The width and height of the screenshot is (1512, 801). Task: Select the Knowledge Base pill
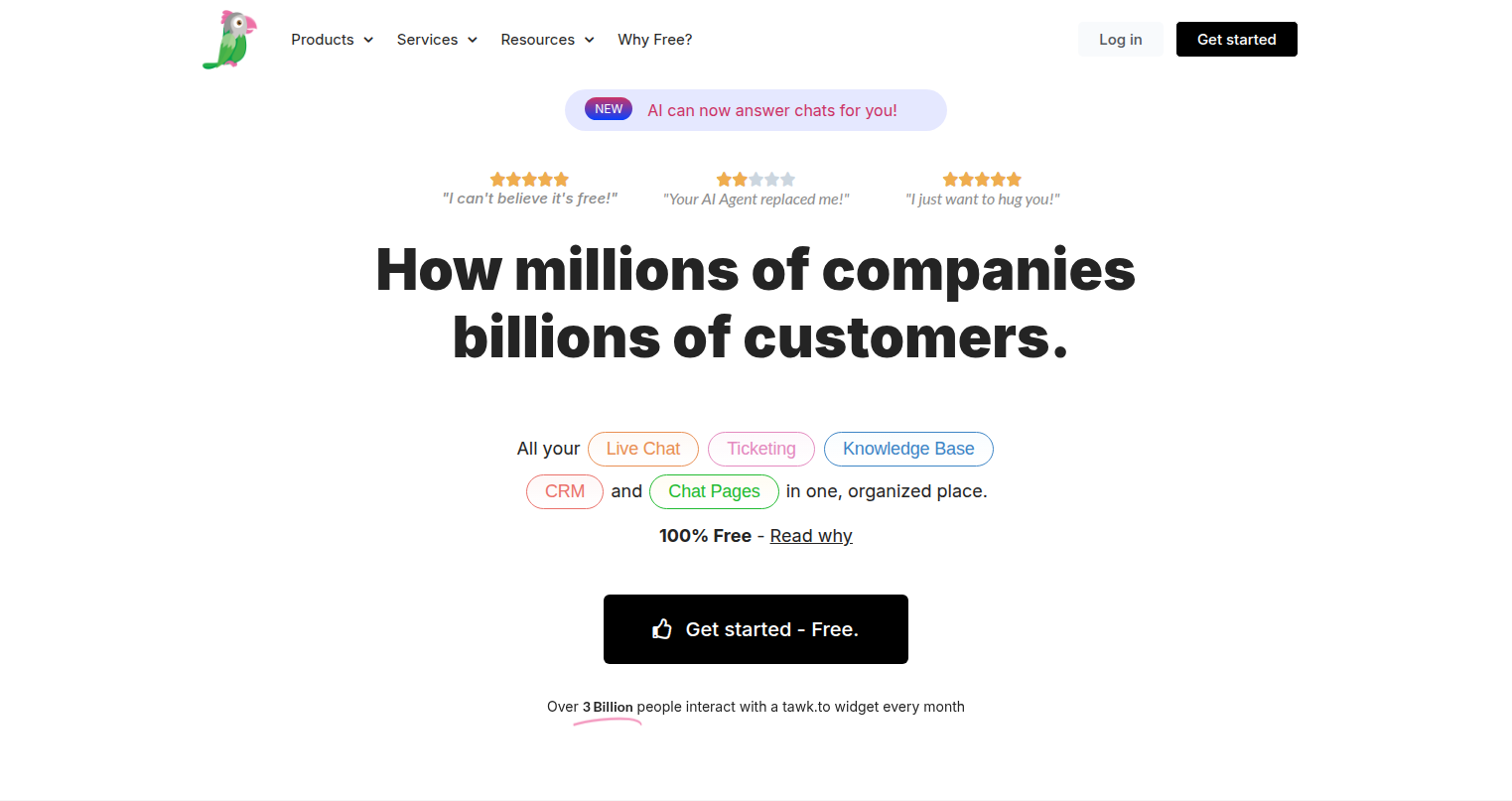point(908,449)
